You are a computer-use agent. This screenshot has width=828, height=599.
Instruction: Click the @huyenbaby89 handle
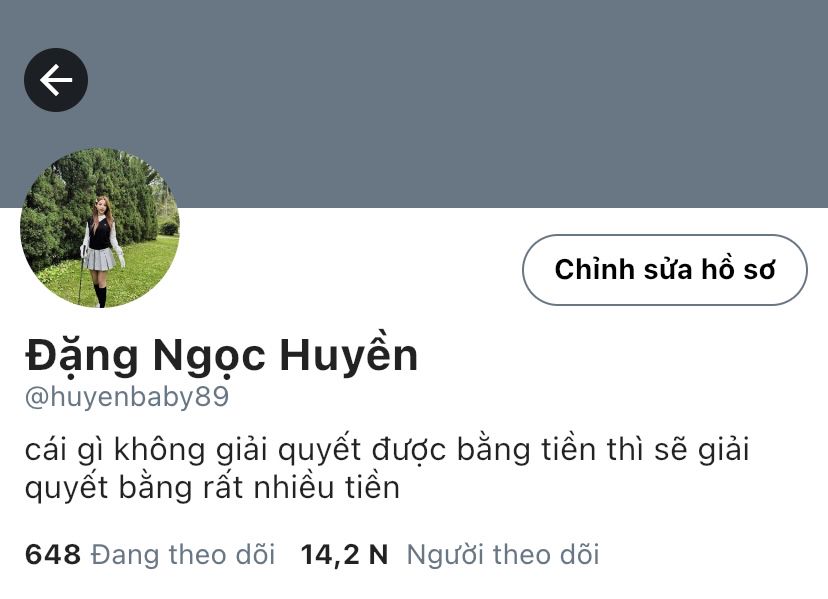tap(127, 397)
